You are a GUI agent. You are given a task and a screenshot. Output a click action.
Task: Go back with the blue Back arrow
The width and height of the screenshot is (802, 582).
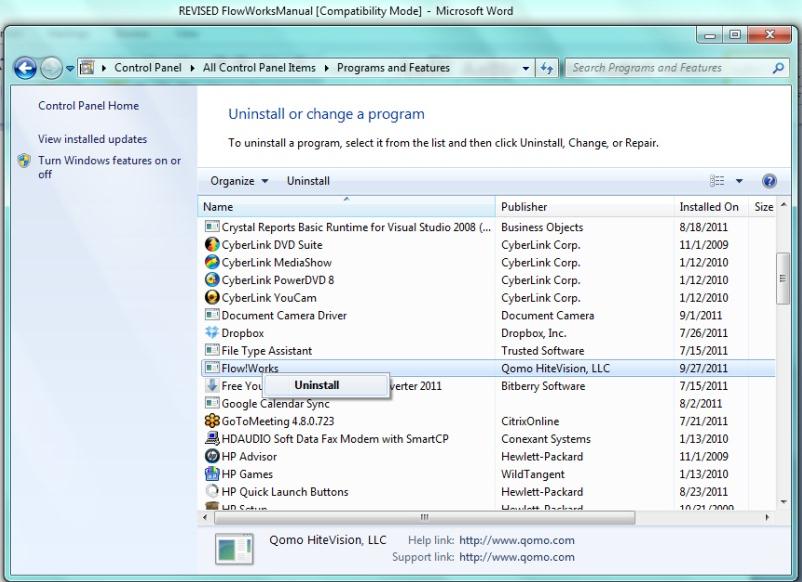[x=25, y=68]
